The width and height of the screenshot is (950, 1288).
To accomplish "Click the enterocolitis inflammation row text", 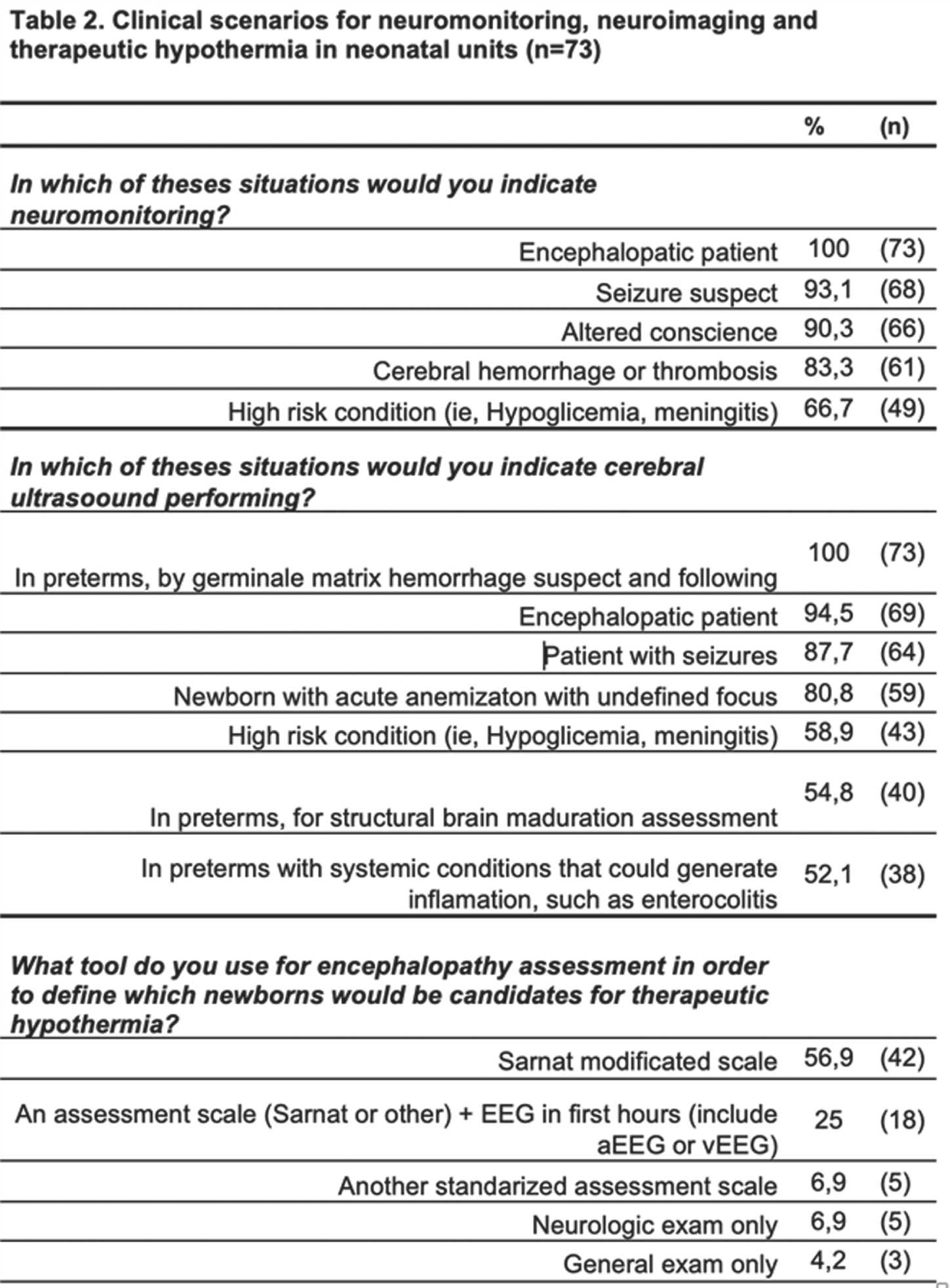I will (x=459, y=883).
